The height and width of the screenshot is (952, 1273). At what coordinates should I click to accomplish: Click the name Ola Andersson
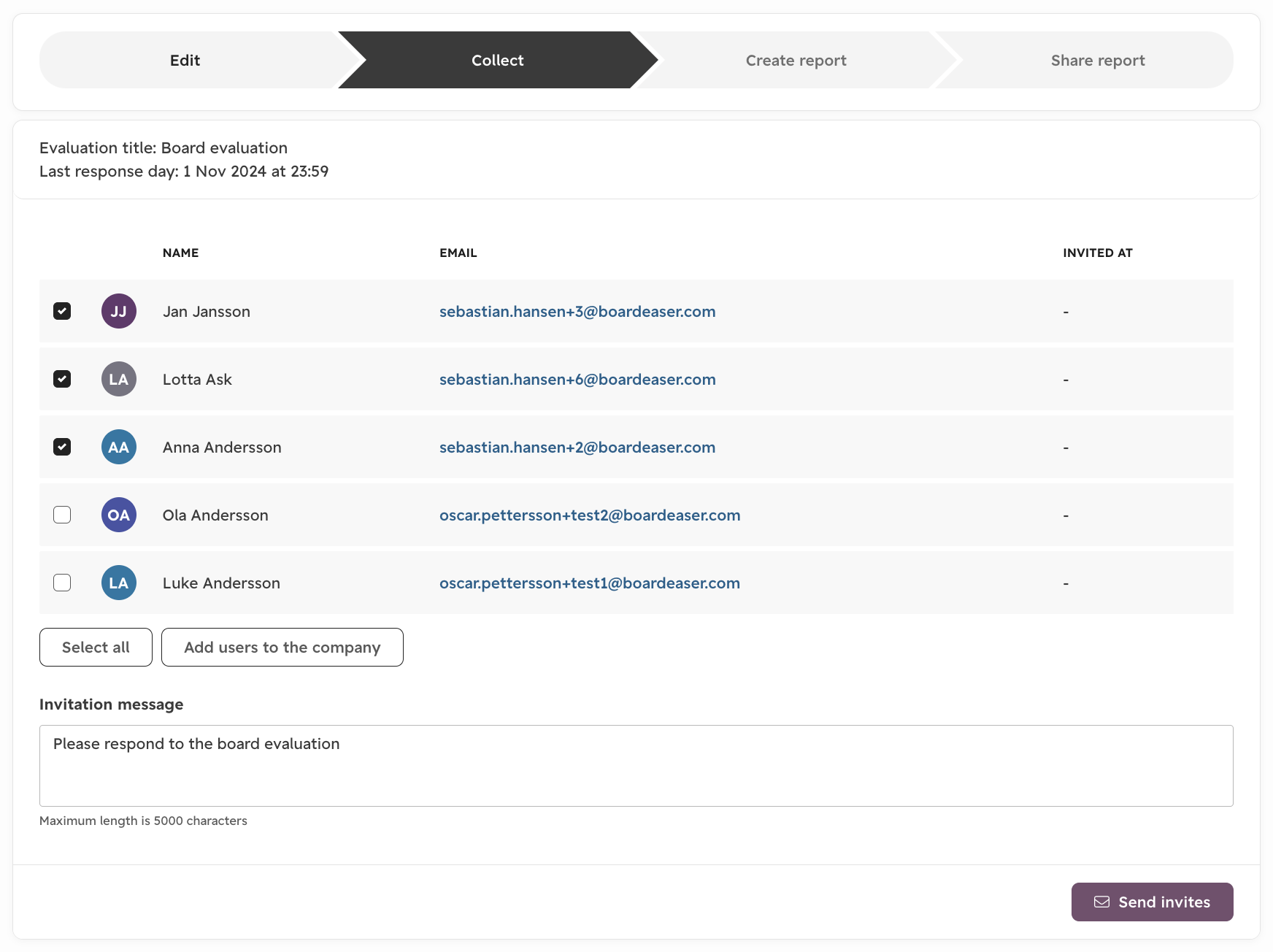pos(215,515)
